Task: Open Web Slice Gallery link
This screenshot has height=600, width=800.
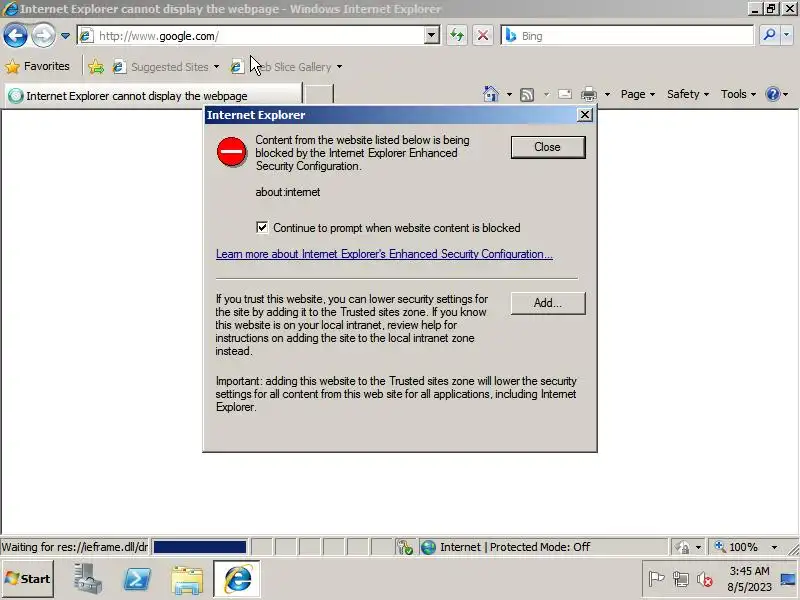Action: click(286, 67)
